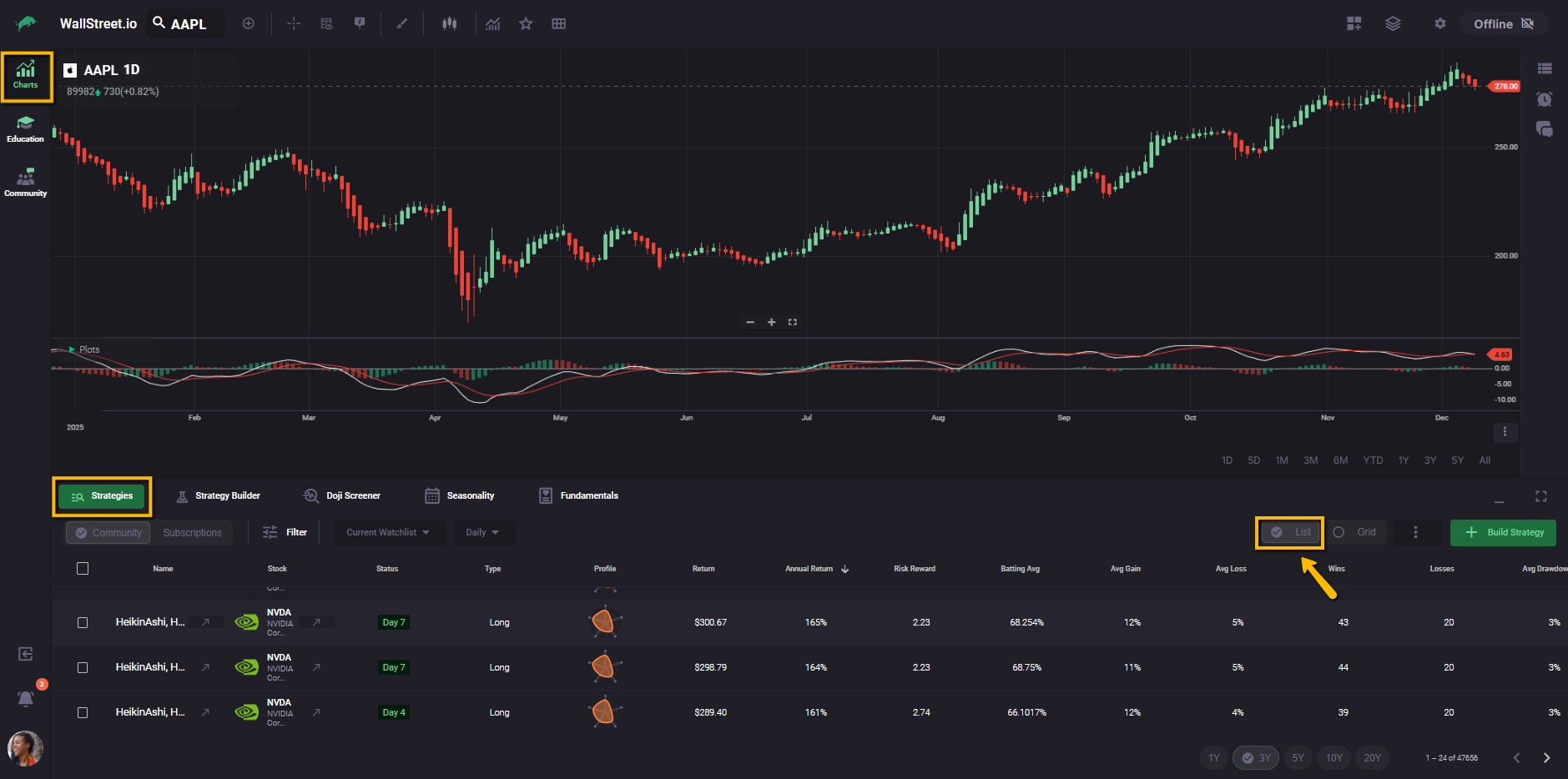Click the drawing brush tool icon
The width and height of the screenshot is (1568, 779).
tap(402, 23)
